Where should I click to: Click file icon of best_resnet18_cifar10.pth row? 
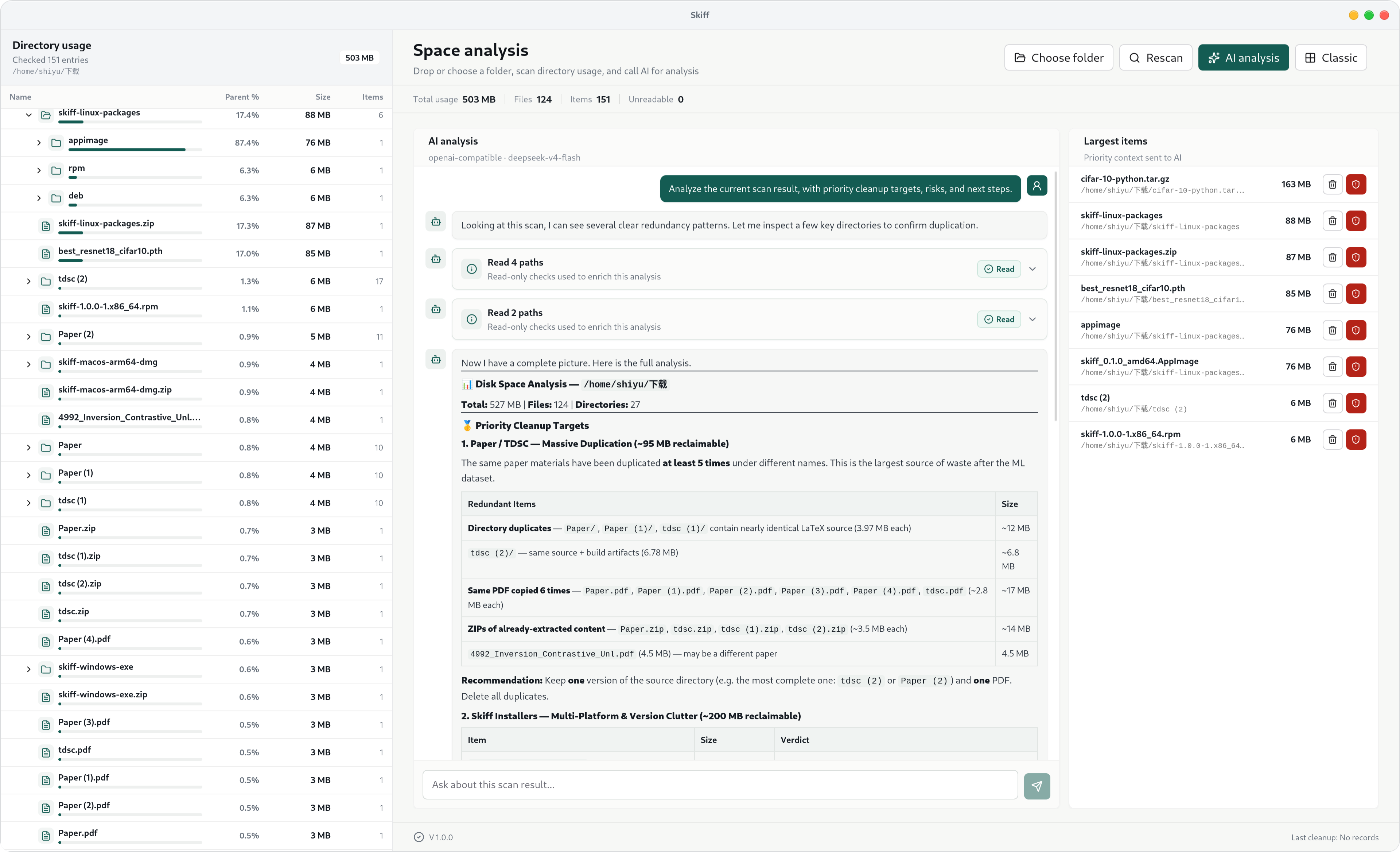46,253
